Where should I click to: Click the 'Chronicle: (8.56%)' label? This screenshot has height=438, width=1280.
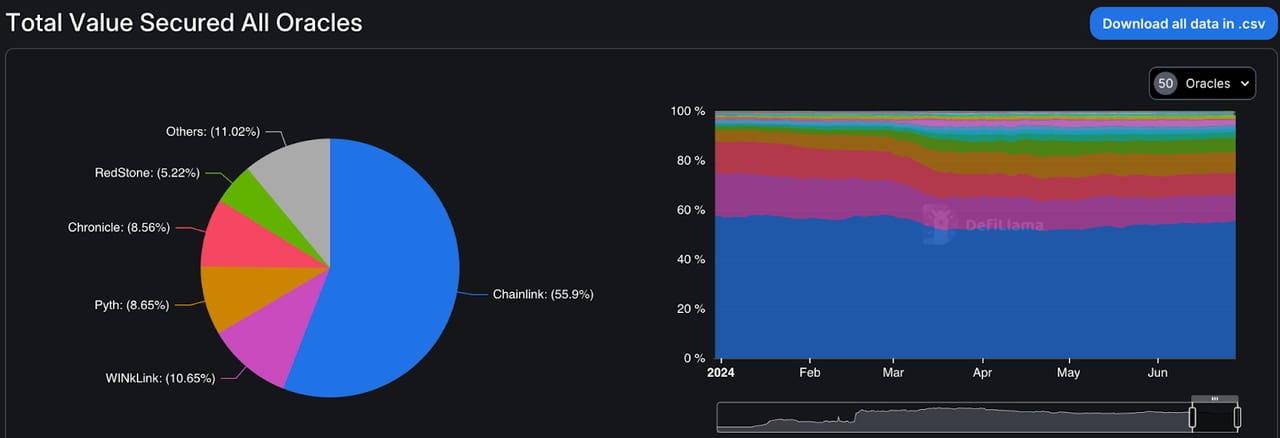click(120, 228)
